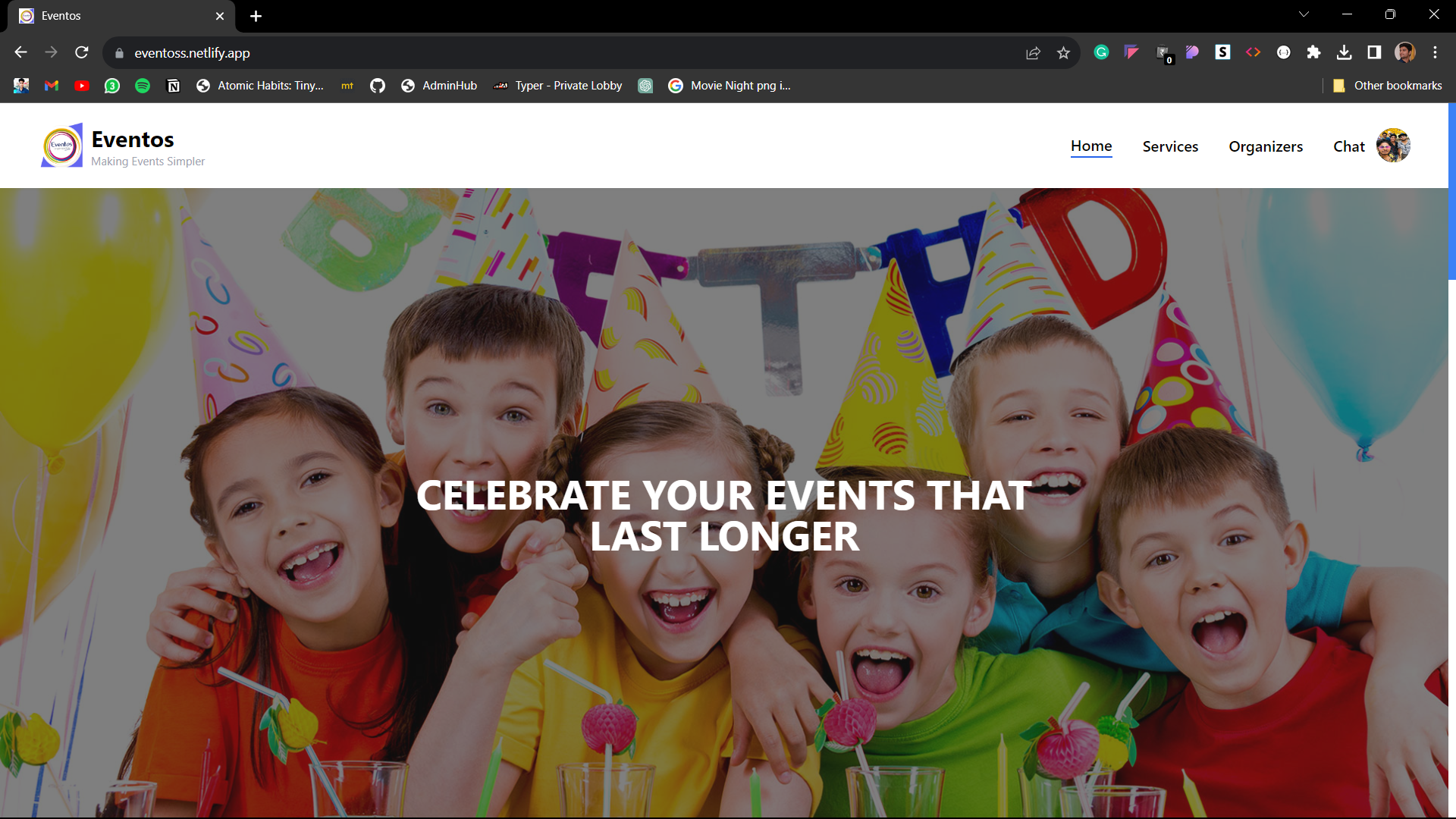Open the Chrome three-dot menu
This screenshot has height=819, width=1456.
pos(1435,52)
